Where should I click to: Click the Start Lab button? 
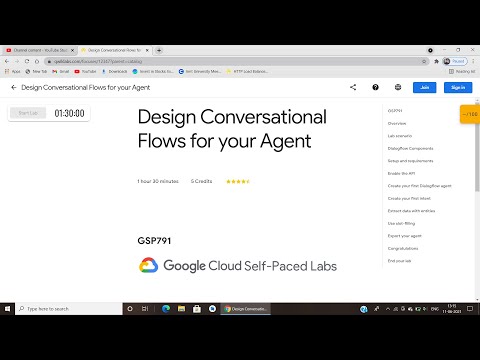tap(28, 113)
